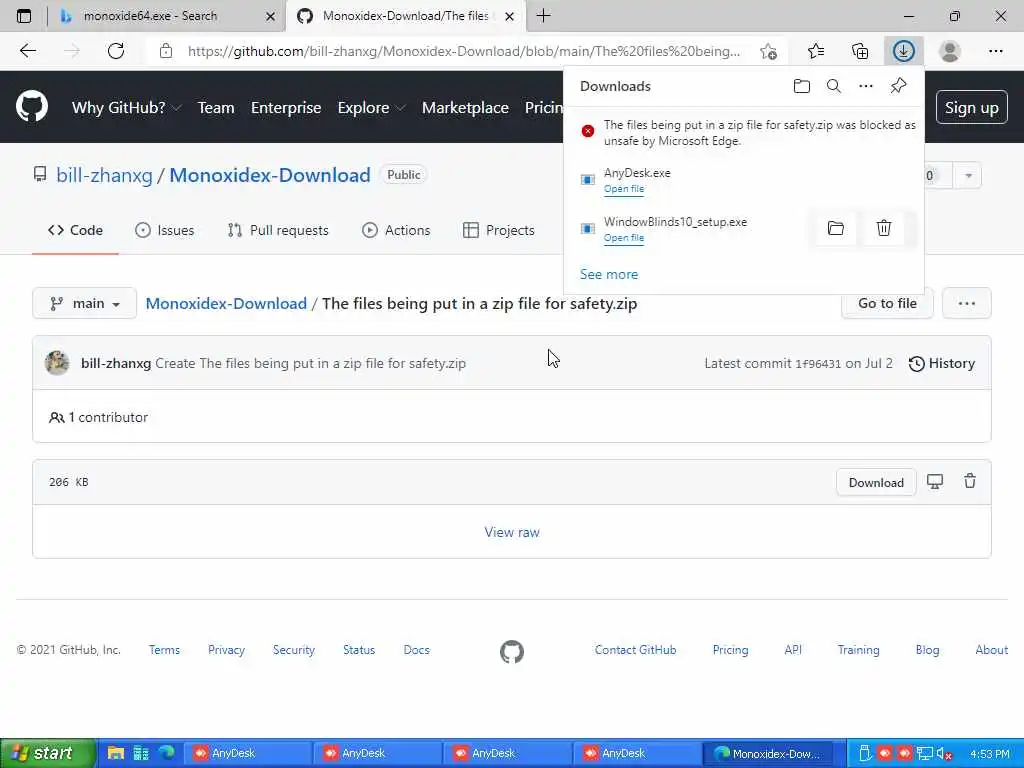Click footer GitHub logo mark
The image size is (1024, 768).
coord(512,651)
